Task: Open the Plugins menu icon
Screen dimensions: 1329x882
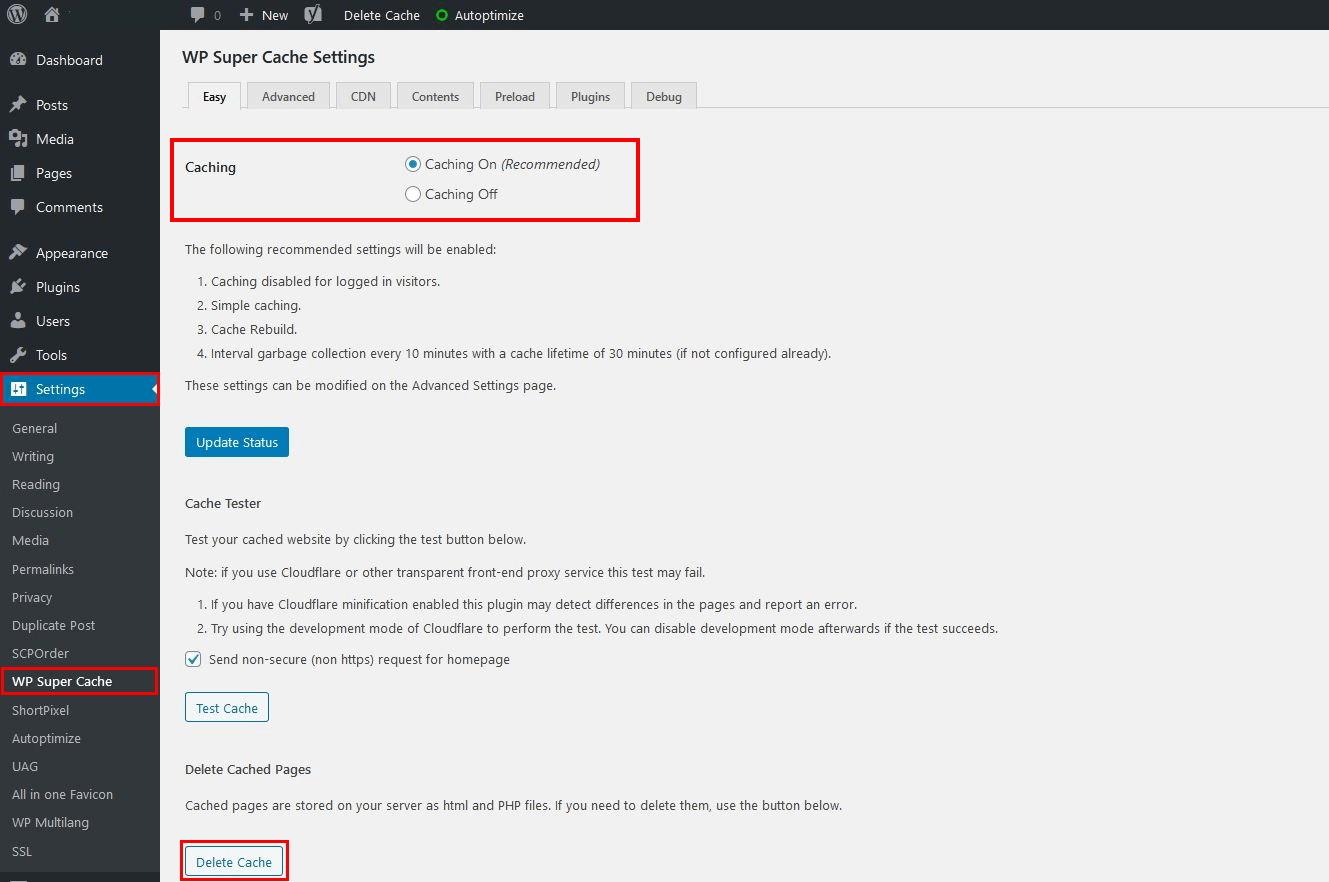Action: point(20,287)
